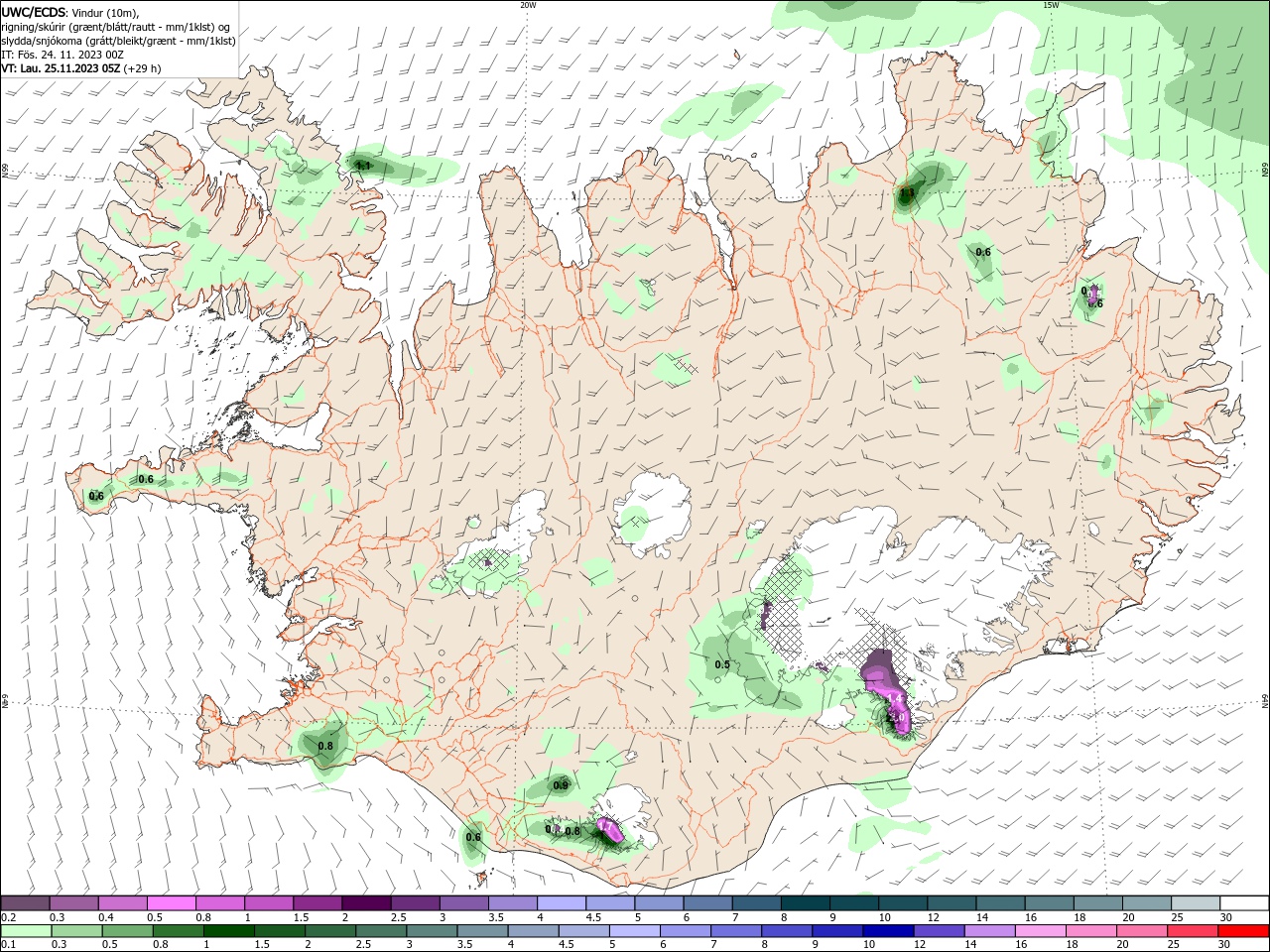Screen dimensions: 1270x952
Task: Select the 25 swatch in lower rain legend
Action: (1193, 931)
